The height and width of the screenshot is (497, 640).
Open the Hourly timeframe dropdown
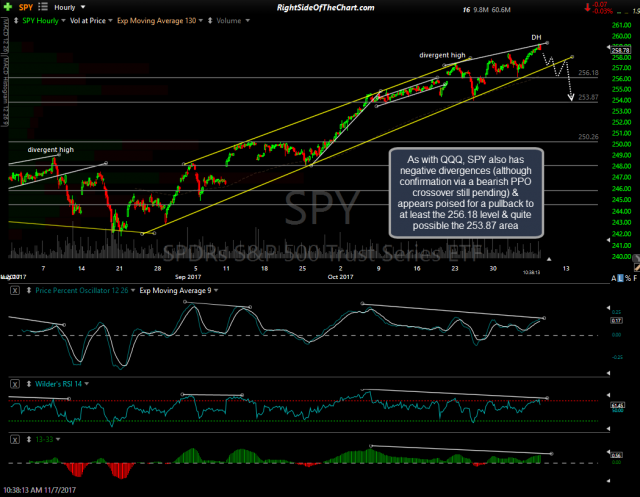(83, 7)
